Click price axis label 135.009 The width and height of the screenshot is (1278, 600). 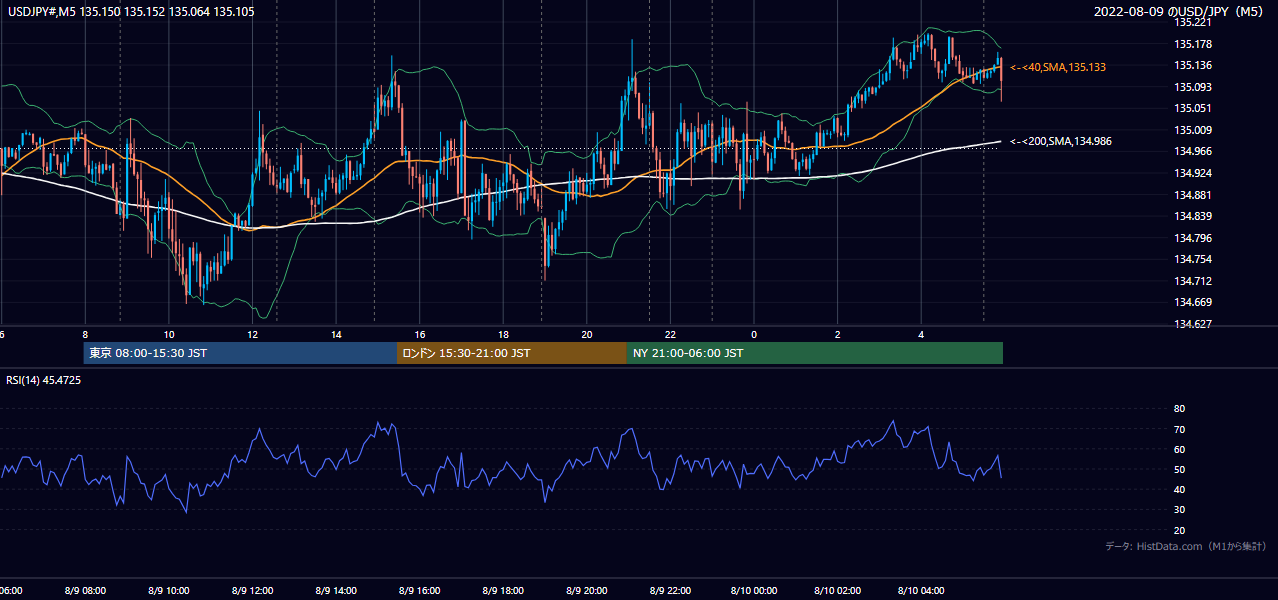(x=1192, y=130)
